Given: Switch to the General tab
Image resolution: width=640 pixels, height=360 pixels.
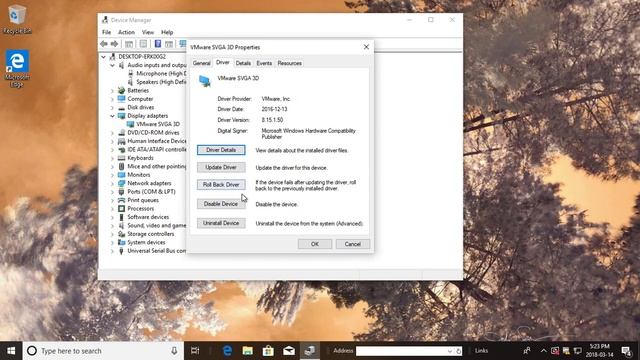Looking at the screenshot, I should 202,63.
